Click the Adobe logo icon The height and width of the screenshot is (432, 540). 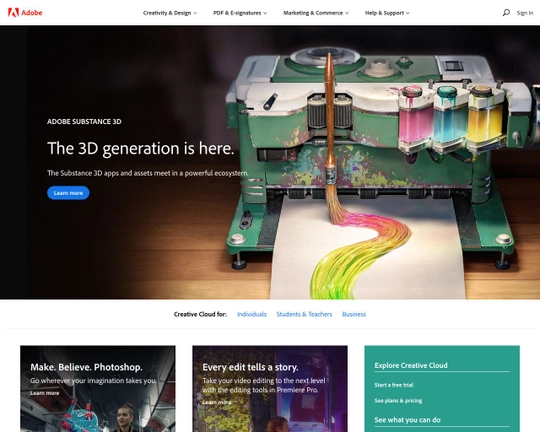[x=13, y=13]
